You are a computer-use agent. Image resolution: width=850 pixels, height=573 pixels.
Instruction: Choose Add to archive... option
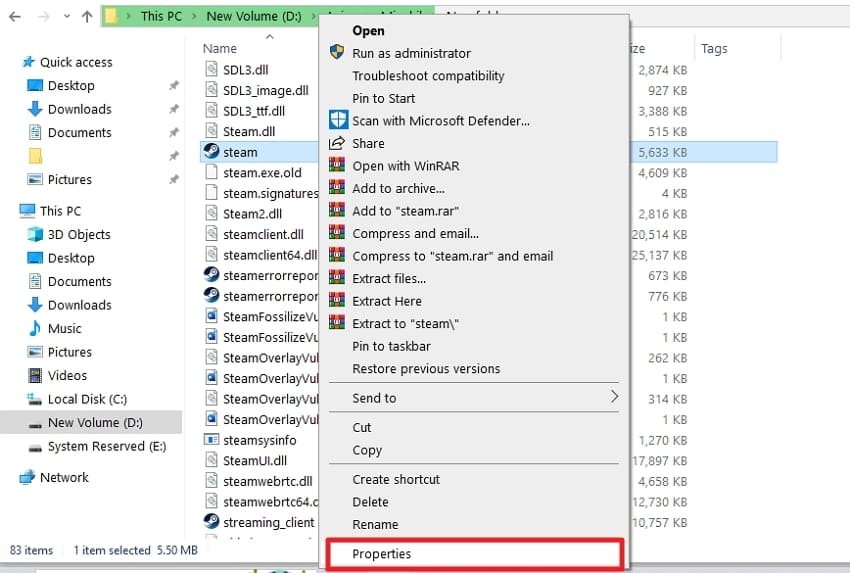(x=398, y=189)
